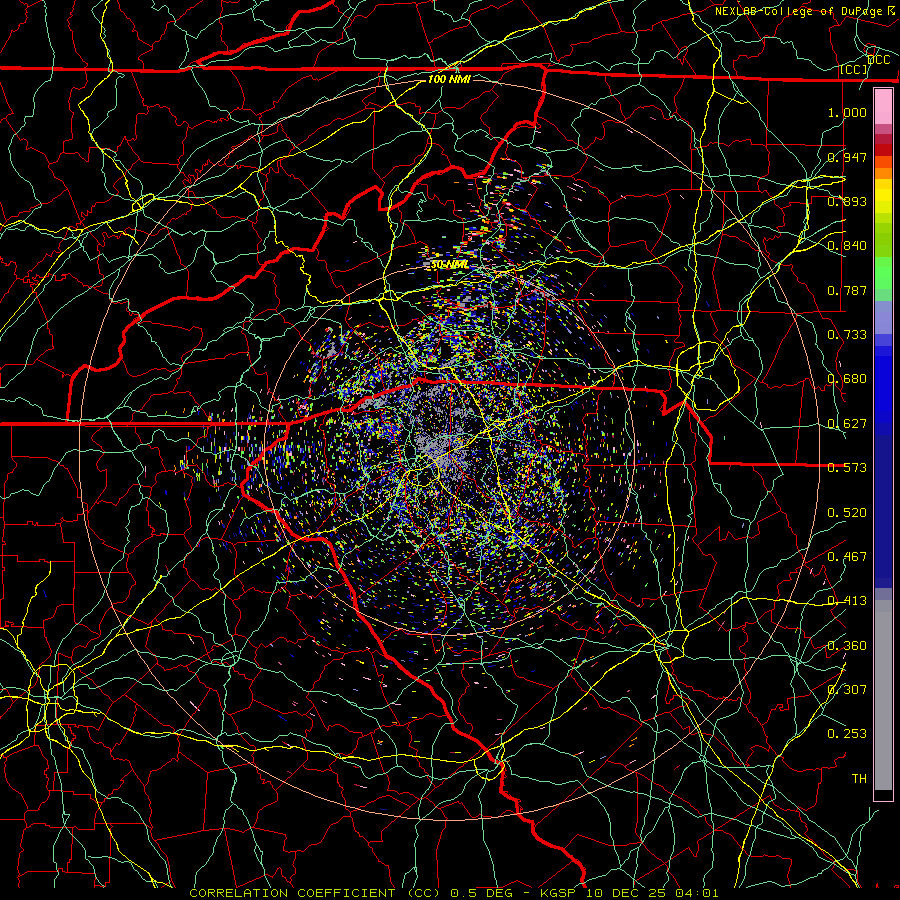900x900 pixels.
Task: Select the "0.947" color scale value
Action: (x=847, y=157)
